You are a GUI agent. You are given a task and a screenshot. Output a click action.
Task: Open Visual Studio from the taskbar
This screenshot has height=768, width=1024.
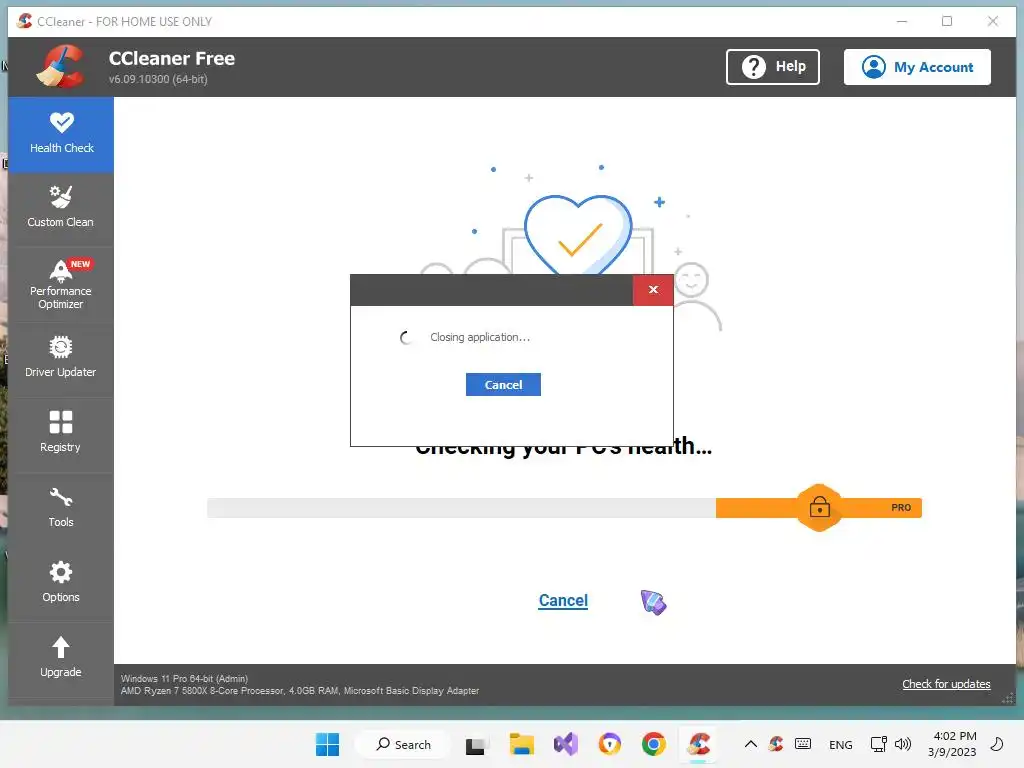pyautogui.click(x=566, y=744)
